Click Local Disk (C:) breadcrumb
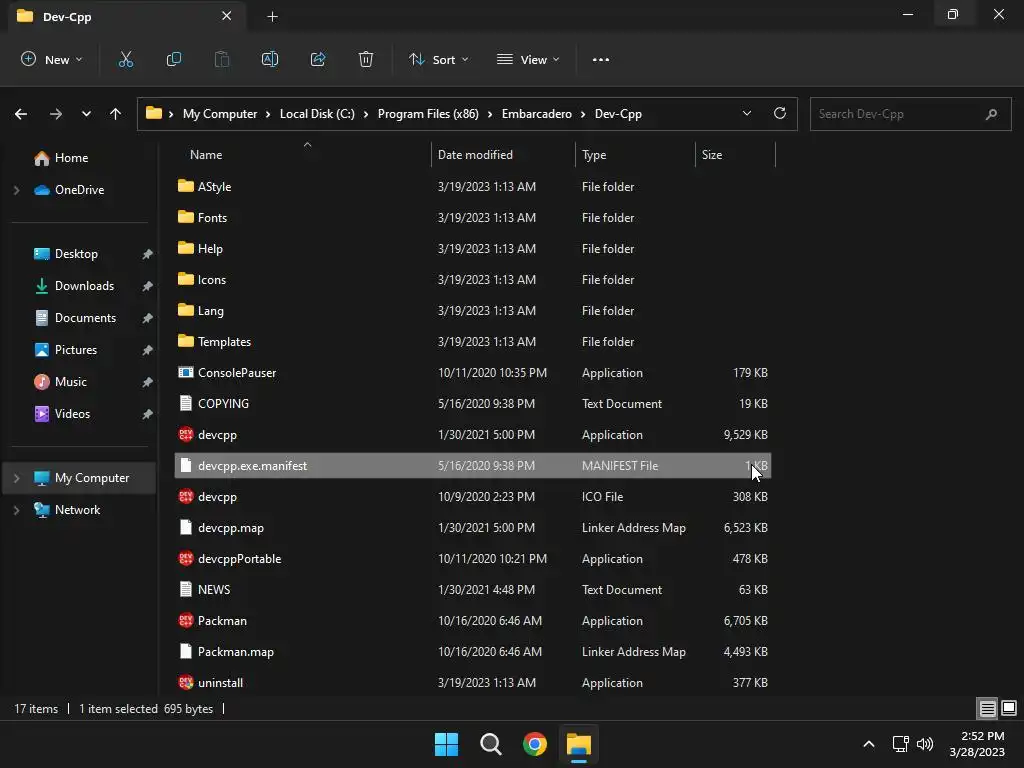Image resolution: width=1024 pixels, height=768 pixels. pos(317,114)
